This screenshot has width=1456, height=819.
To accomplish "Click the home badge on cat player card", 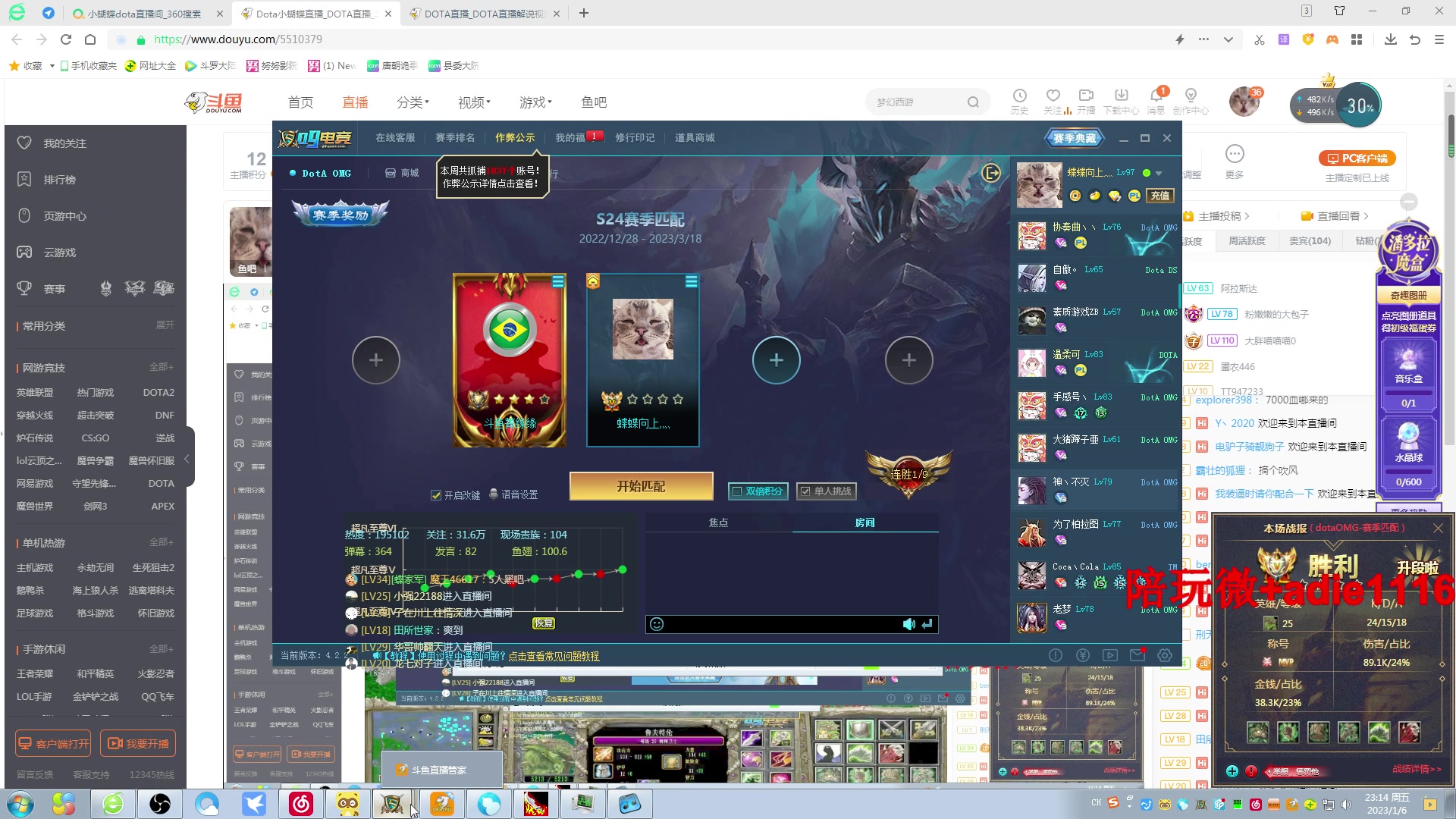I will pos(593,281).
